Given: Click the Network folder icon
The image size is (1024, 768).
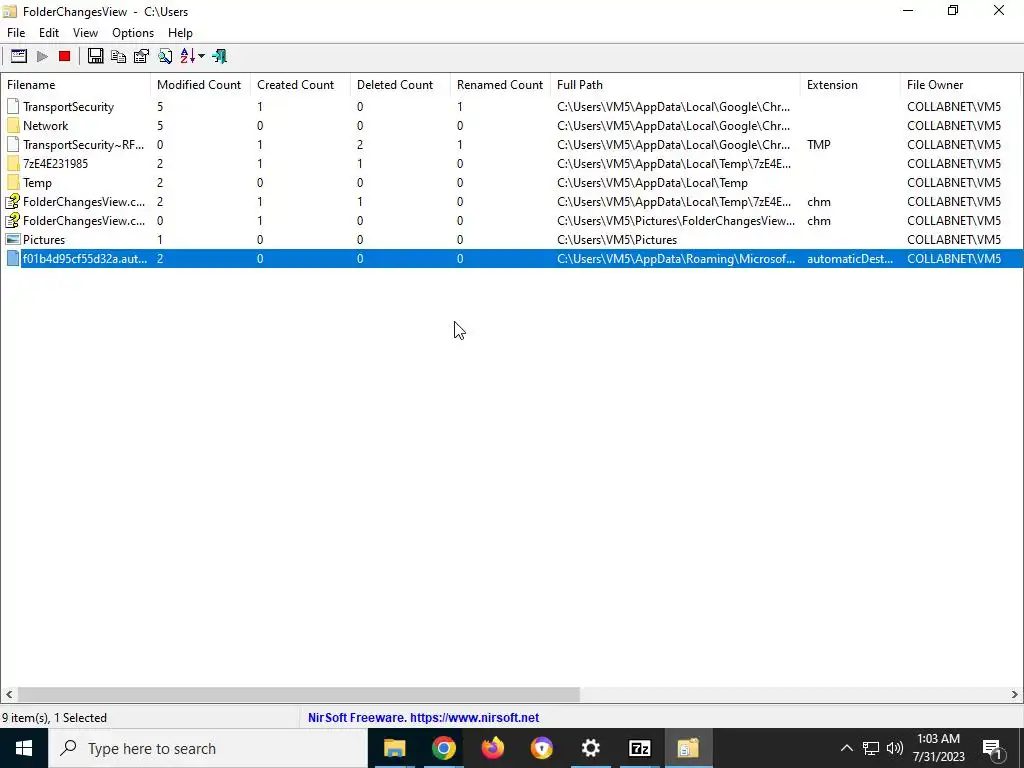Looking at the screenshot, I should [x=13, y=125].
